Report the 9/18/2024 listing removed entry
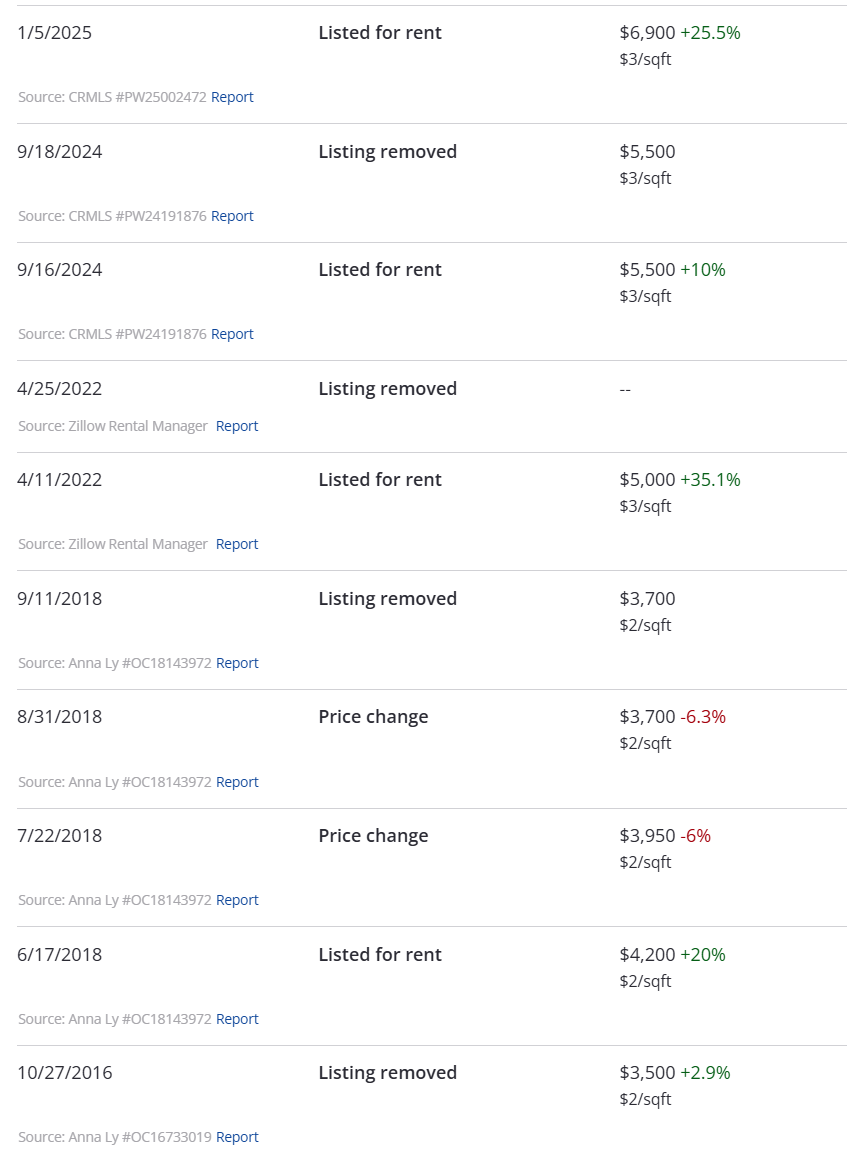847x1150 pixels. coord(232,216)
